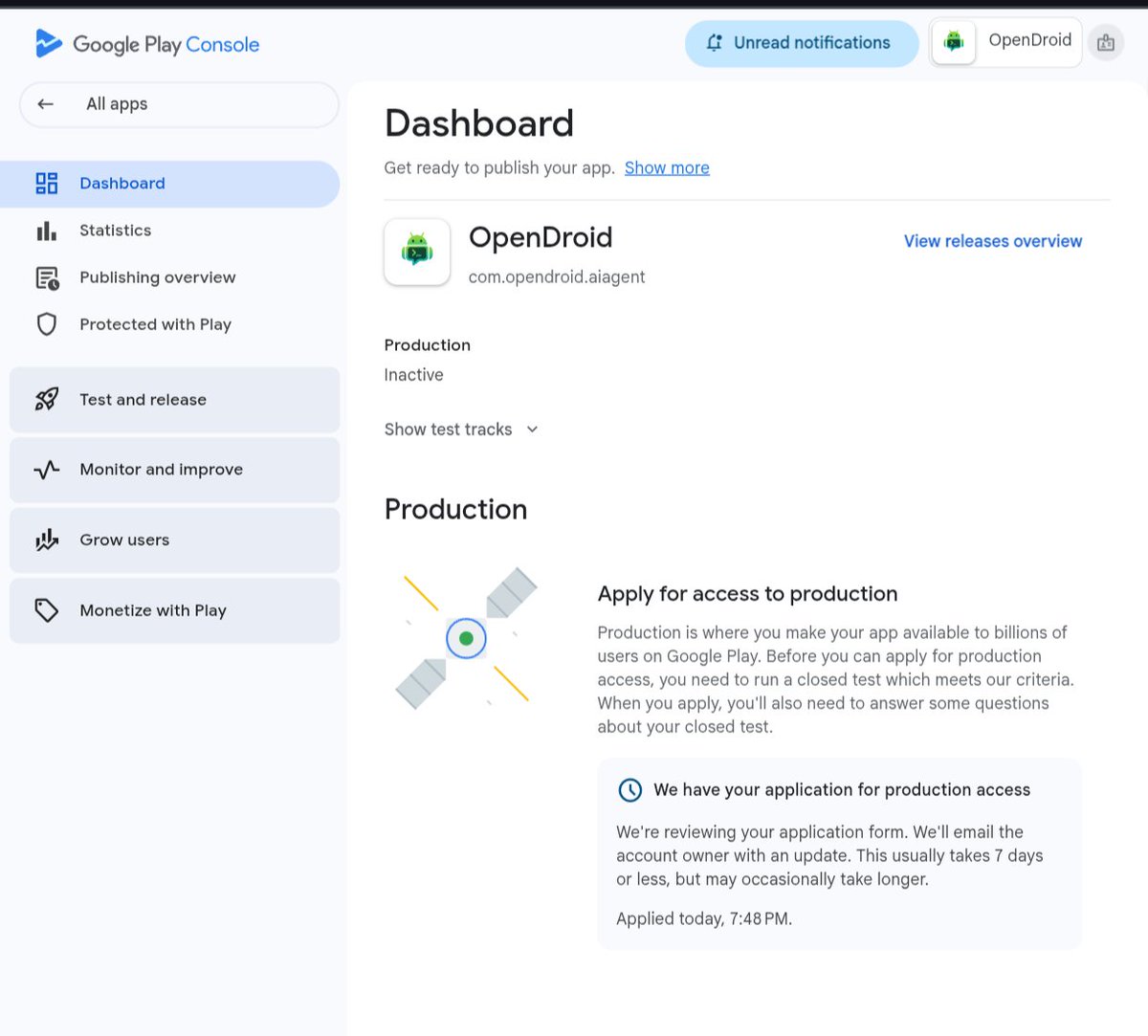Click the Inactive production status text

tap(413, 375)
